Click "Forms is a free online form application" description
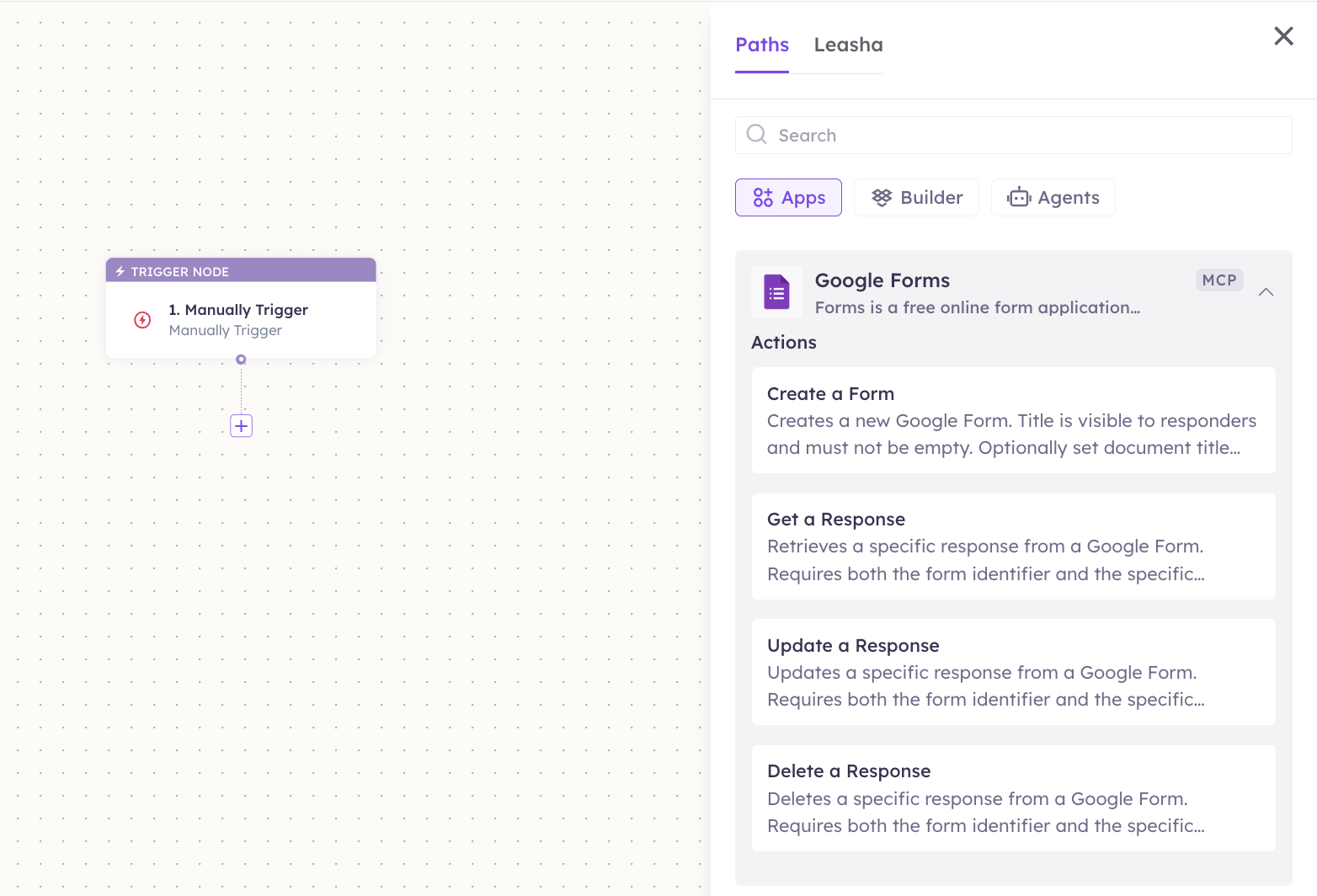The height and width of the screenshot is (896, 1317). coord(978,307)
